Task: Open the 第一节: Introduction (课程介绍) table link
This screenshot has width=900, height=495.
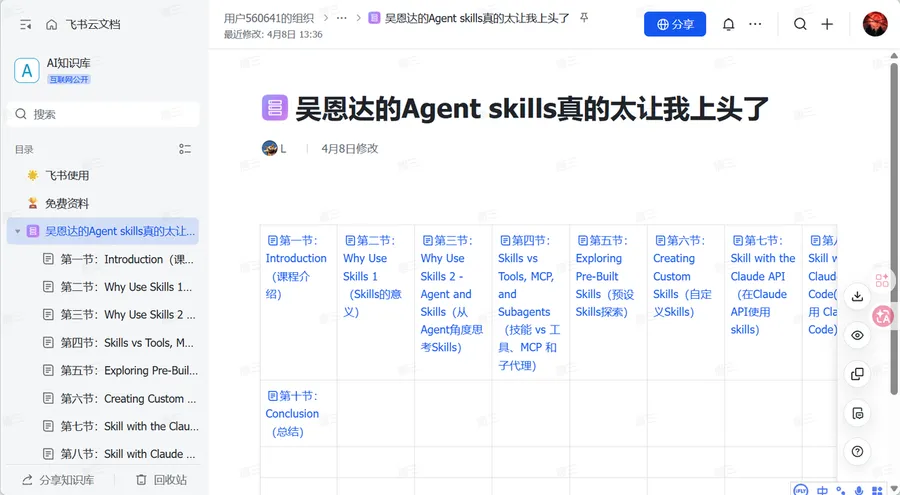Action: click(296, 267)
